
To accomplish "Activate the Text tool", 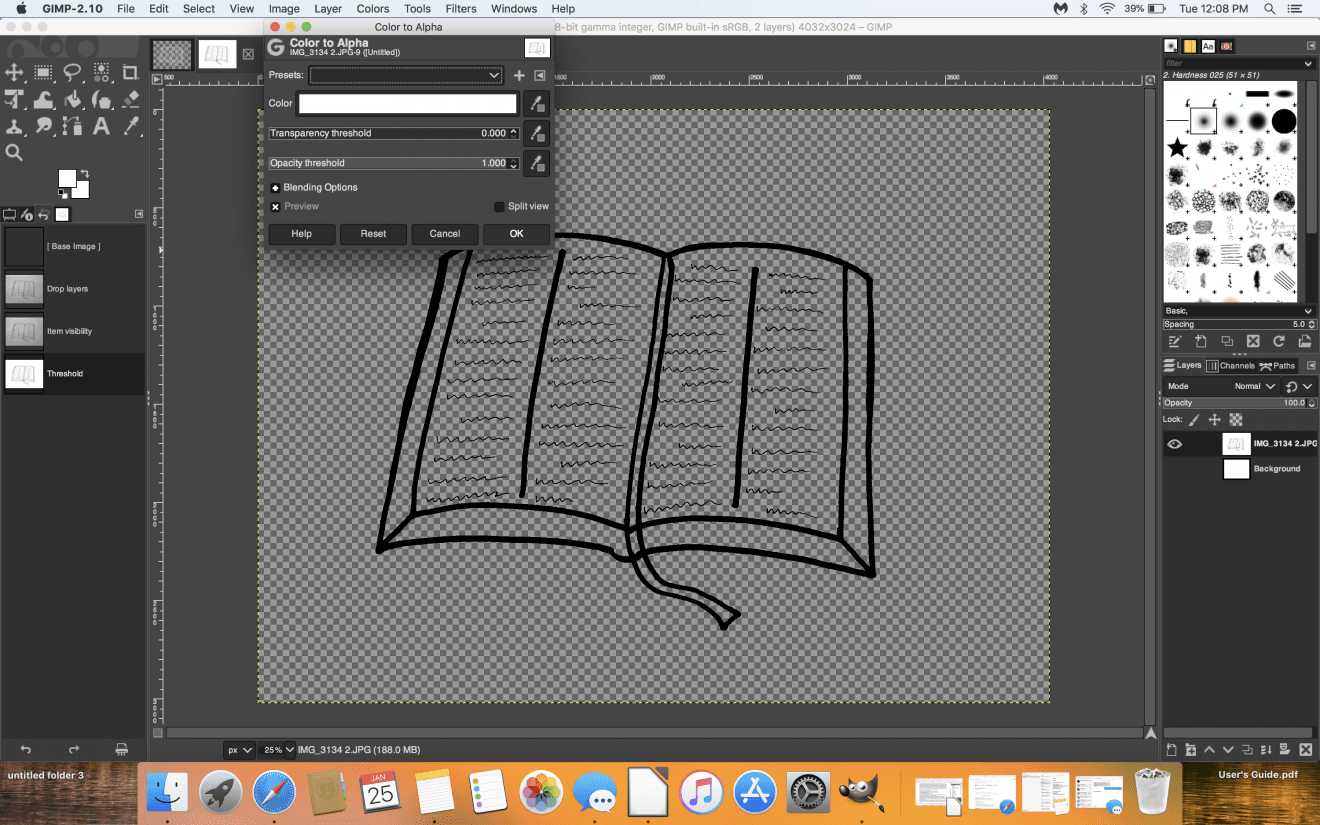I will [100, 126].
